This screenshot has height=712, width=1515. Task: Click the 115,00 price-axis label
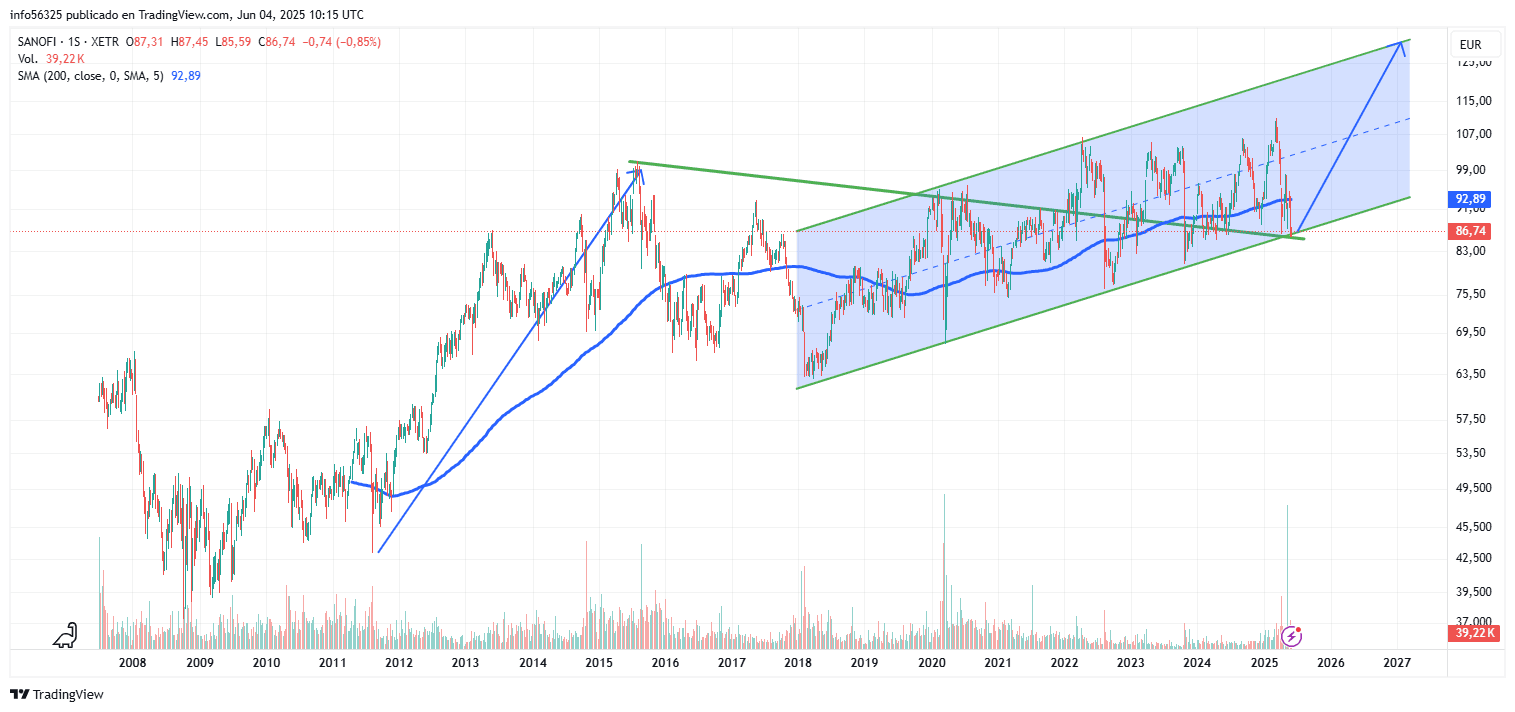point(1474,100)
